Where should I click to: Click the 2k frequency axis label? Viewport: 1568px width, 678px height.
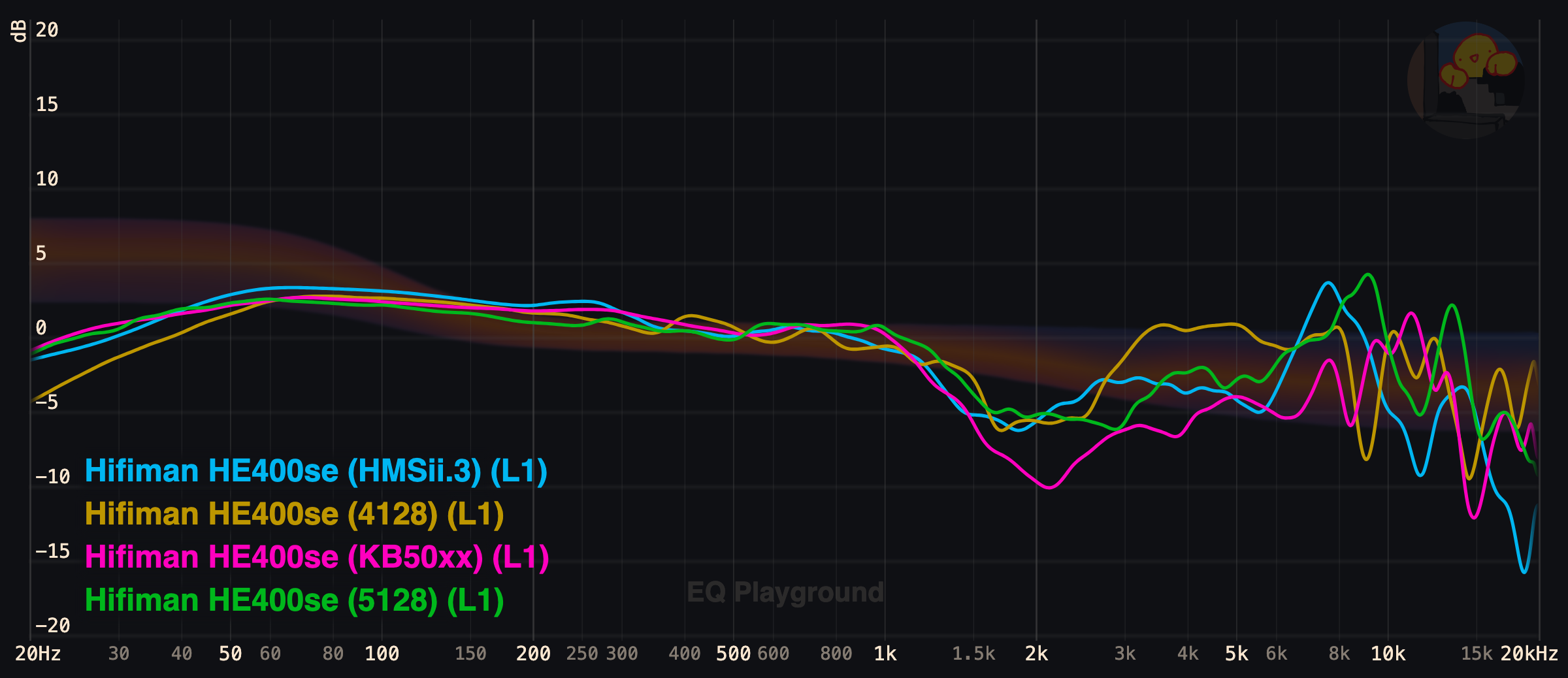1036,653
